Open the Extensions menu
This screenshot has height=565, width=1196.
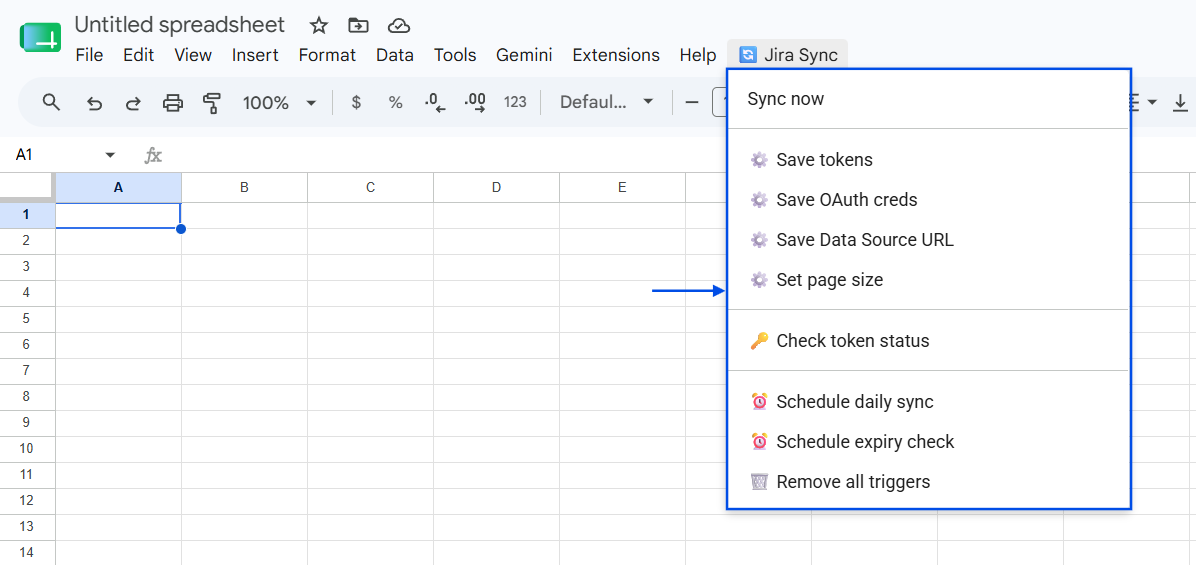tap(616, 55)
